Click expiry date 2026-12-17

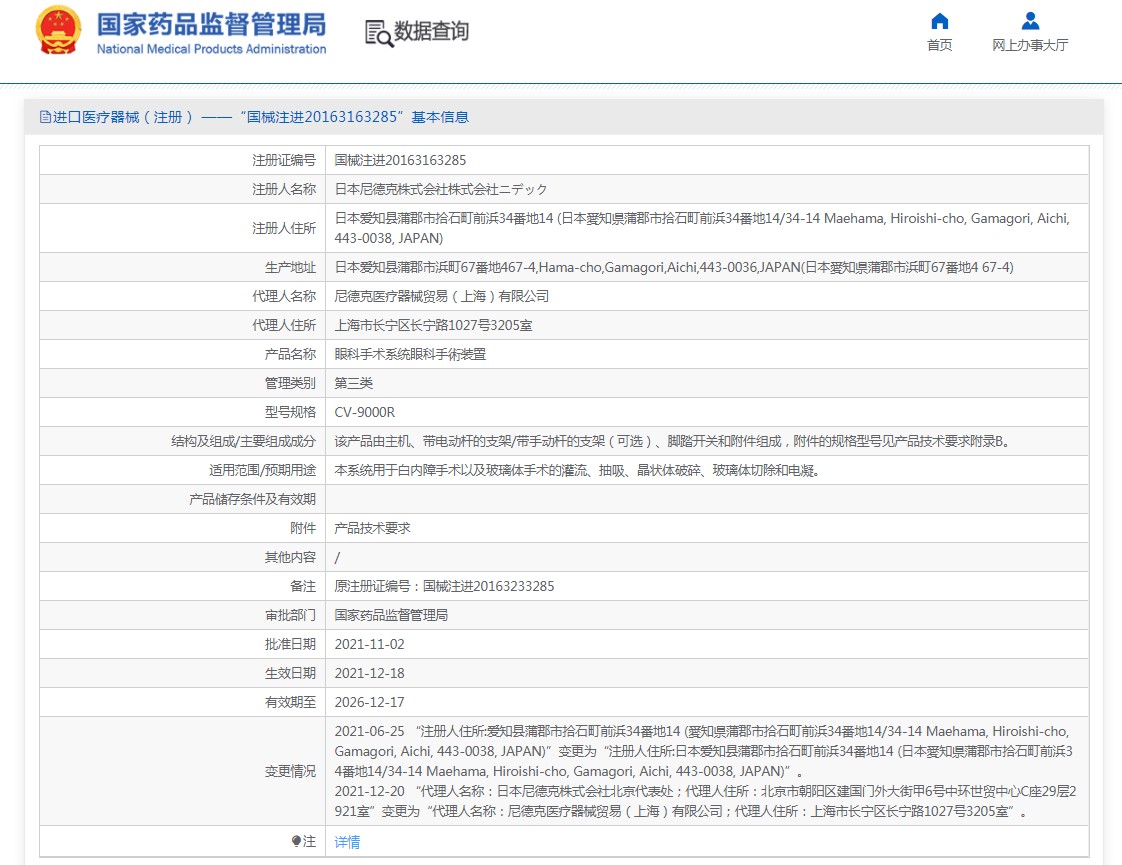point(369,702)
